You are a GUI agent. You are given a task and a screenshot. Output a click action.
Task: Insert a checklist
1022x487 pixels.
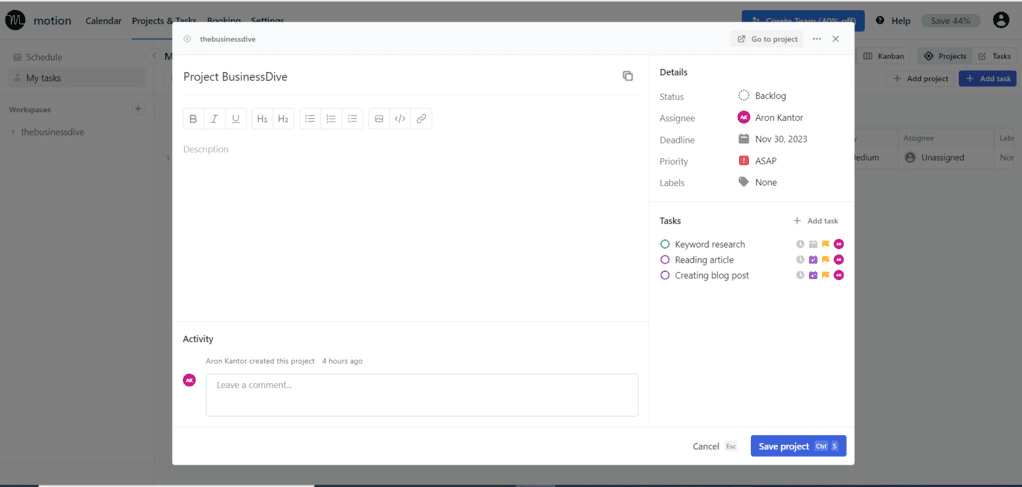pyautogui.click(x=353, y=119)
